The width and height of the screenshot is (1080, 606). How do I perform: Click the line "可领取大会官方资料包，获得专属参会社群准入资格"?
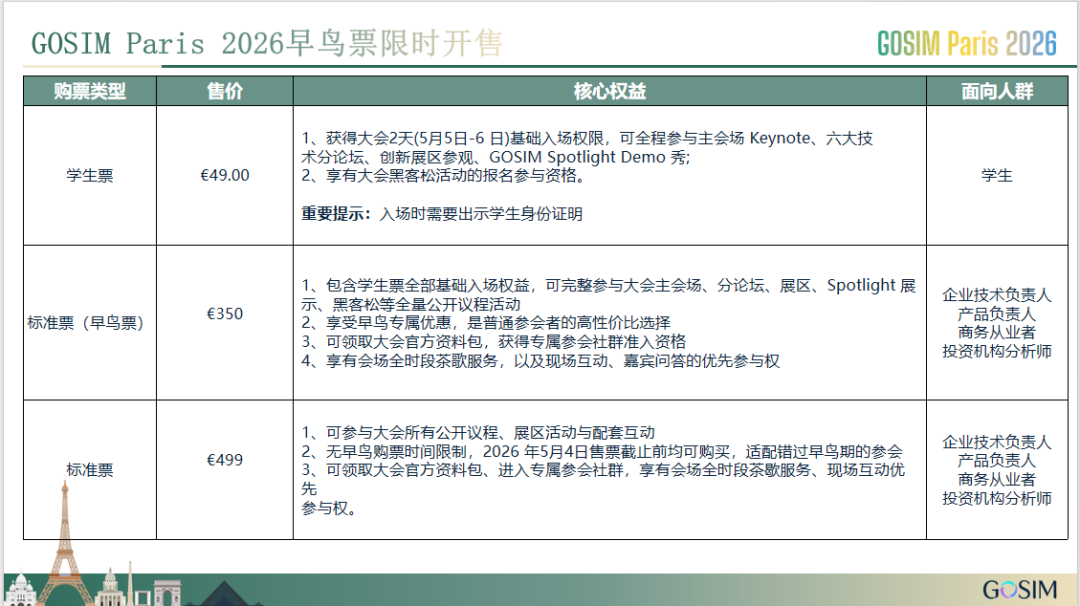click(x=493, y=342)
